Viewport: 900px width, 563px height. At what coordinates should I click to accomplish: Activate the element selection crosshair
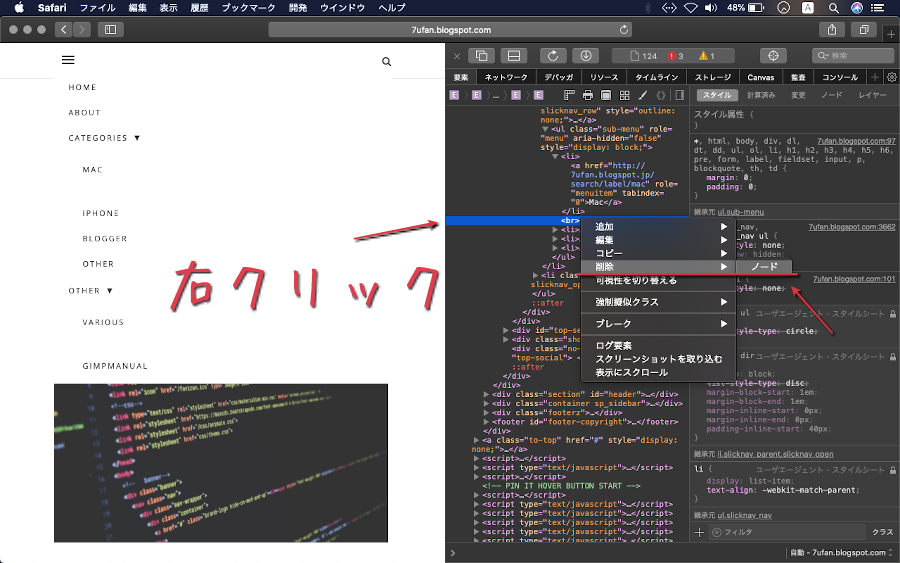[773, 56]
